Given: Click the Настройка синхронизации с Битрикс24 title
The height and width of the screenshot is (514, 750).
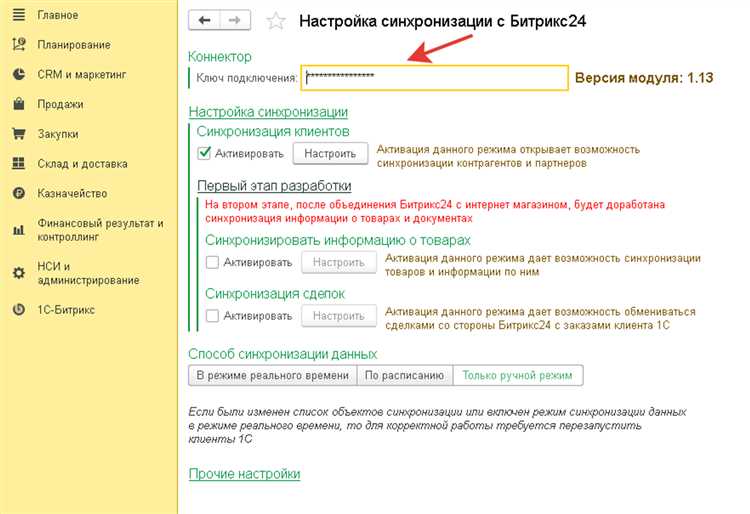Looking at the screenshot, I should tap(442, 21).
